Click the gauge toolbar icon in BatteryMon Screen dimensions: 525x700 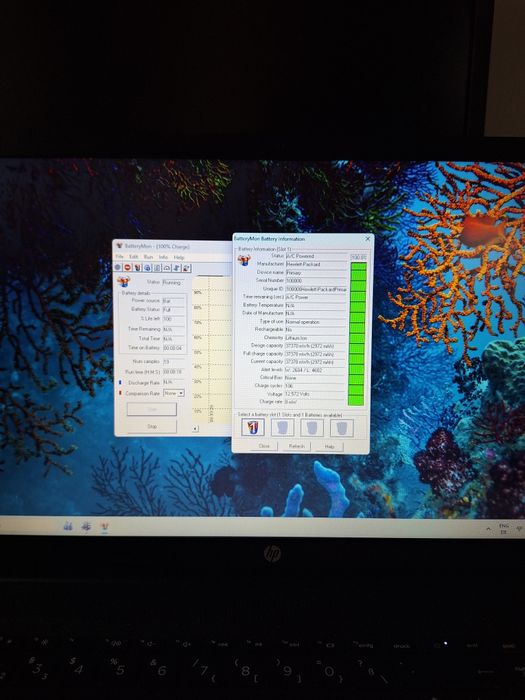pos(167,268)
